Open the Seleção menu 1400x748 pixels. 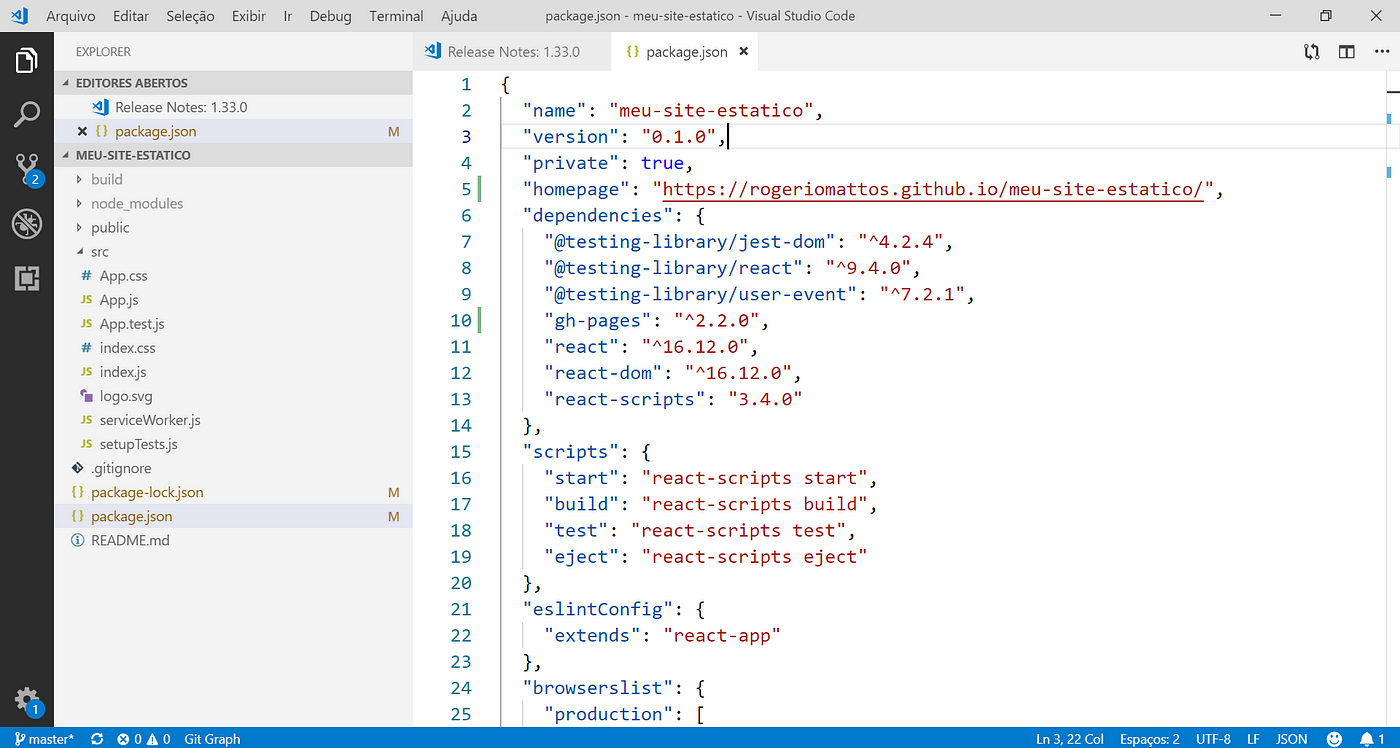[x=190, y=16]
